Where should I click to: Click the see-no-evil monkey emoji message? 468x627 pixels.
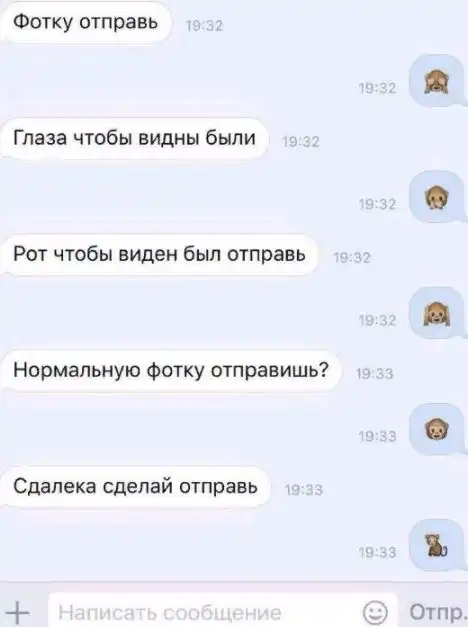437,81
